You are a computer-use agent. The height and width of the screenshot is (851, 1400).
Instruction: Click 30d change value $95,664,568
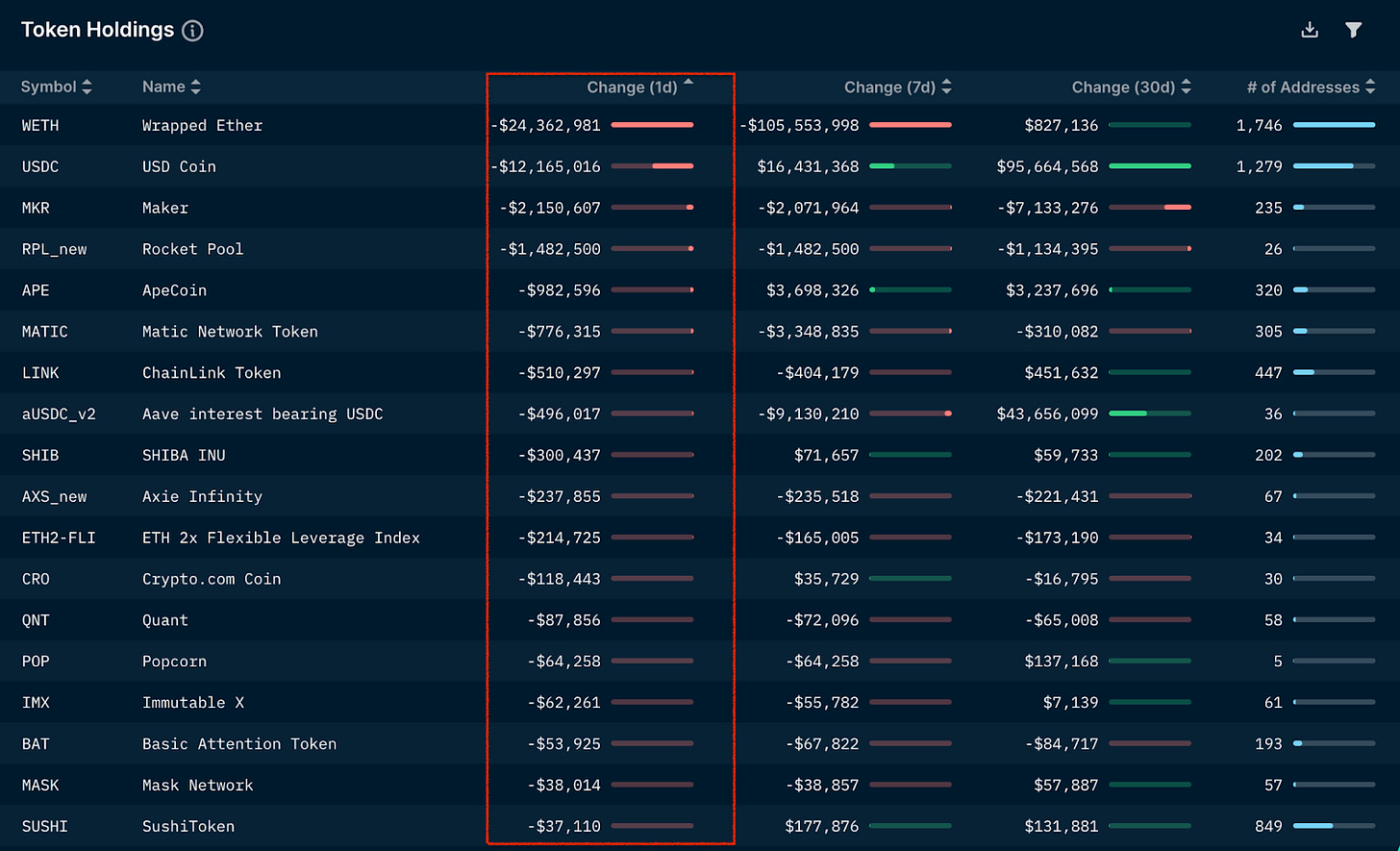(x=1047, y=166)
